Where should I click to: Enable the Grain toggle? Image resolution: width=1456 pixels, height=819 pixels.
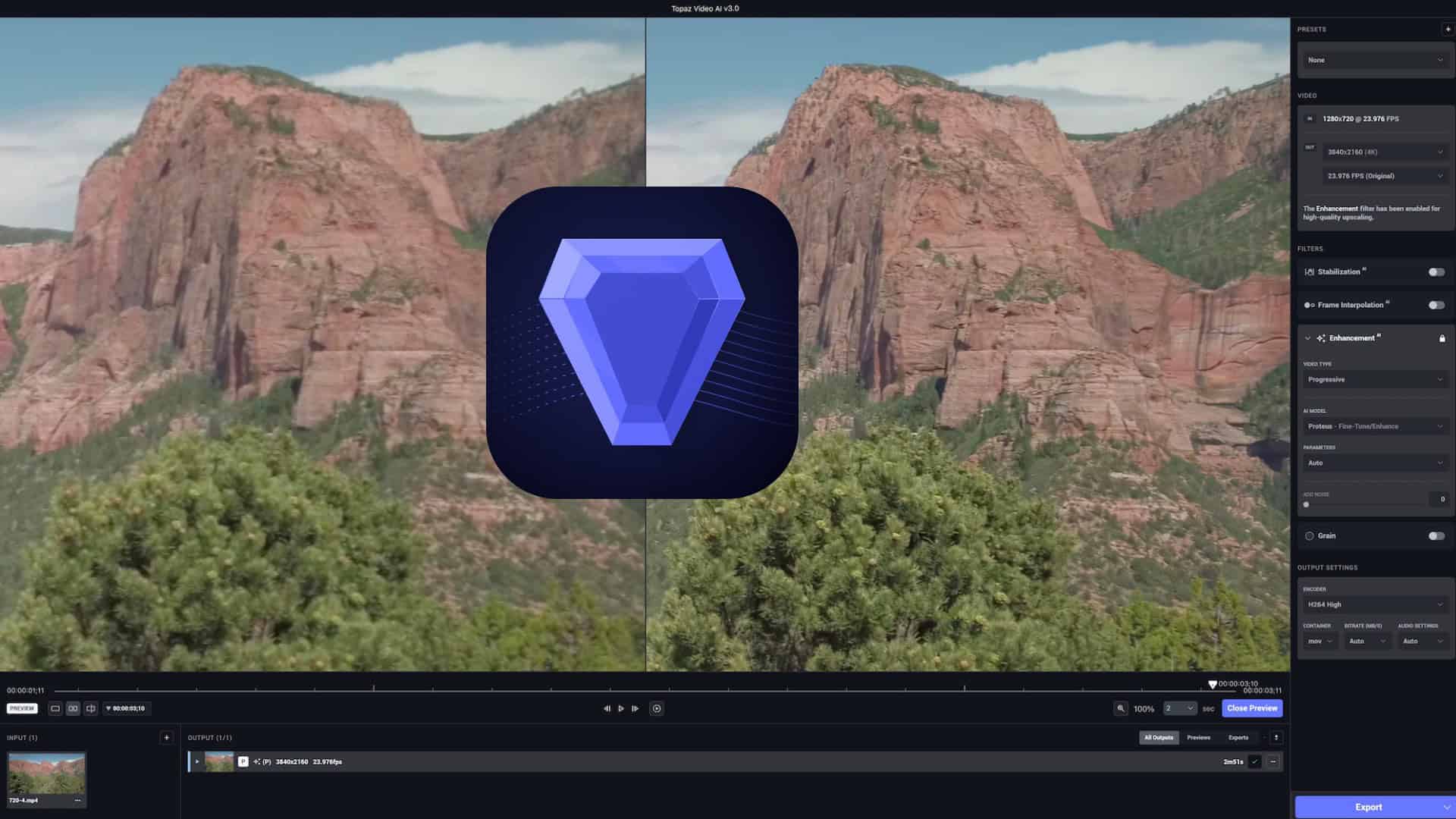pos(1436,535)
